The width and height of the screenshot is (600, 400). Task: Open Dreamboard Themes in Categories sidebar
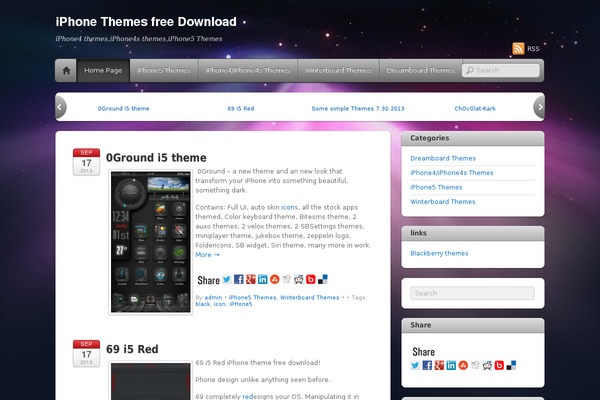point(443,158)
